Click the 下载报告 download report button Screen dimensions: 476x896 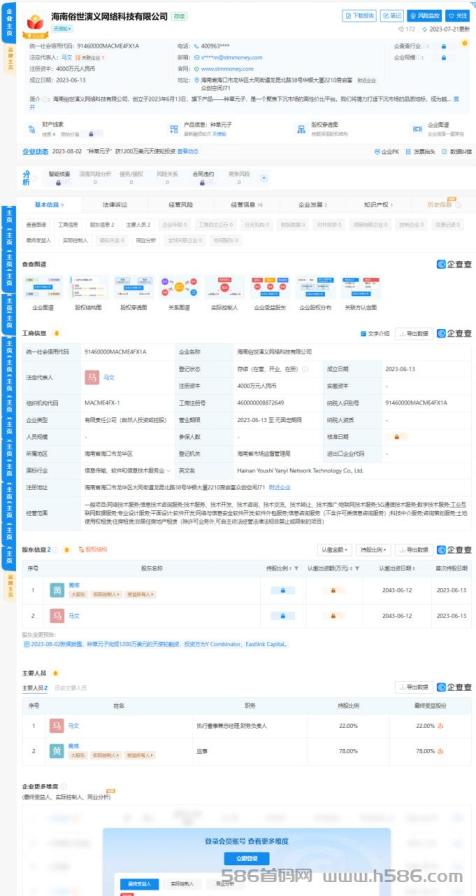[x=359, y=16]
